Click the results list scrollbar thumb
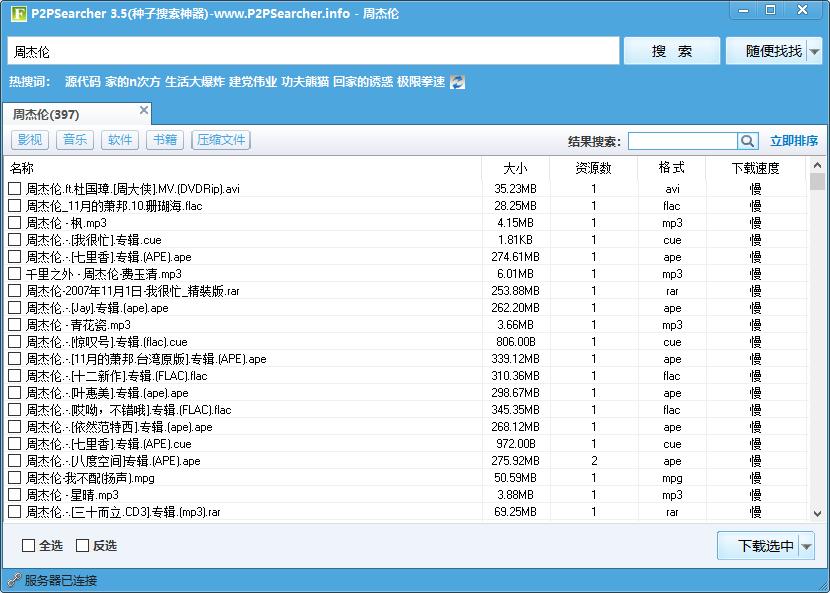 (x=817, y=182)
